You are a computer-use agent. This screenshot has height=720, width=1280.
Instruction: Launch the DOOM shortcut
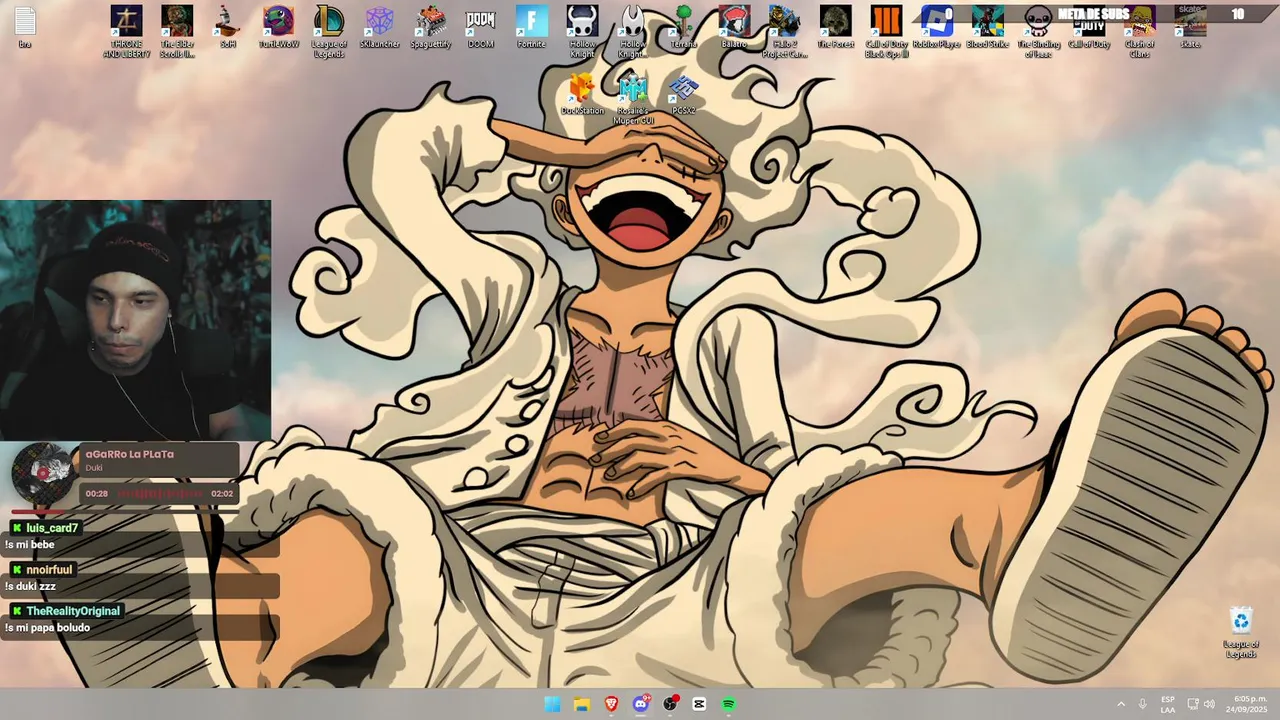(x=481, y=27)
